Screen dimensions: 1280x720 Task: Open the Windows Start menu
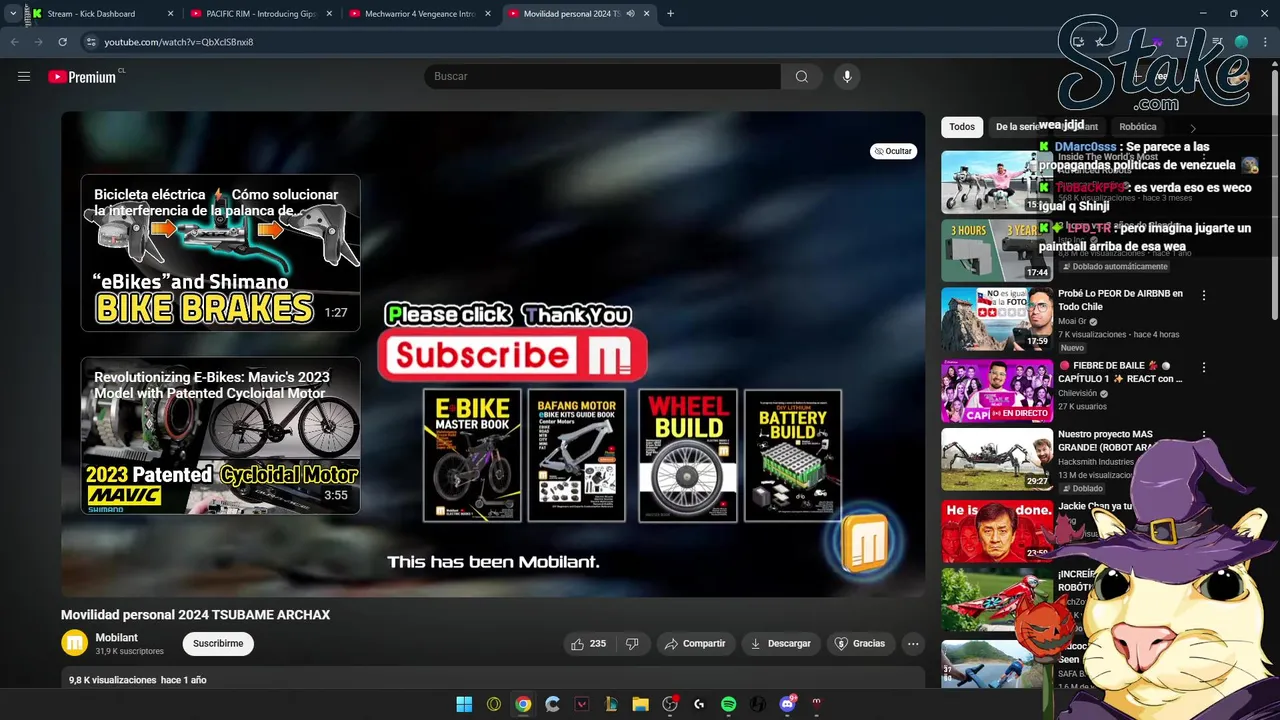pos(464,704)
